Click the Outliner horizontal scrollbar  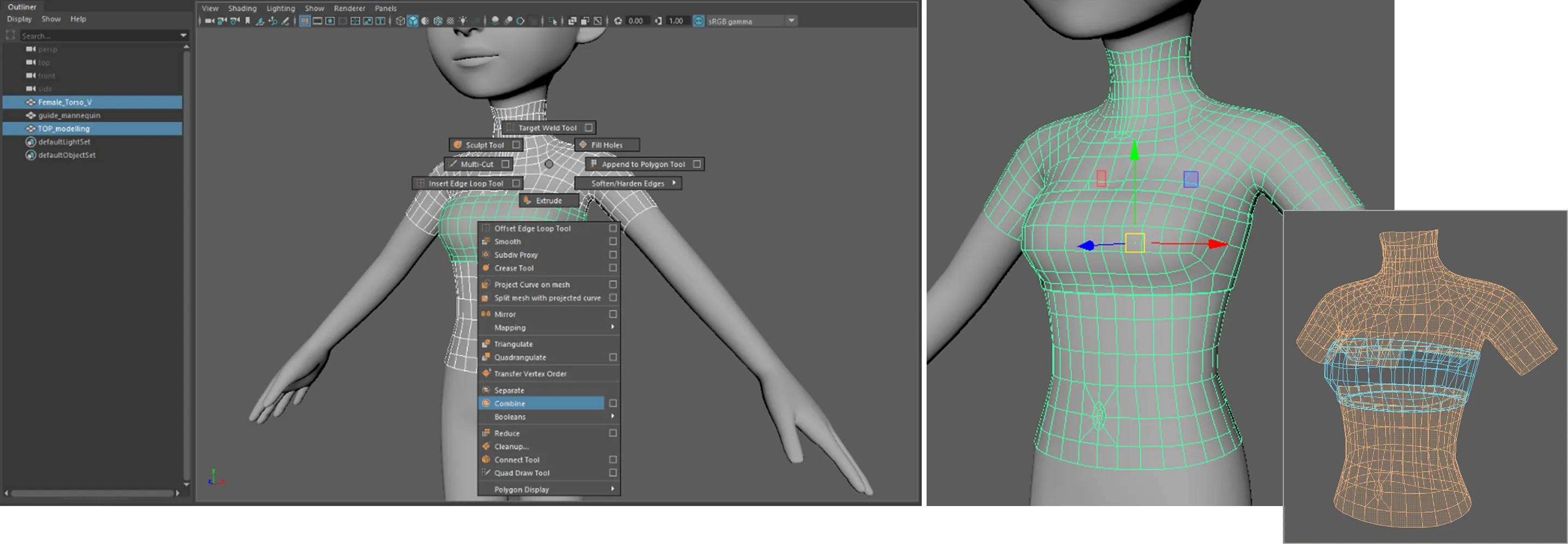click(93, 493)
